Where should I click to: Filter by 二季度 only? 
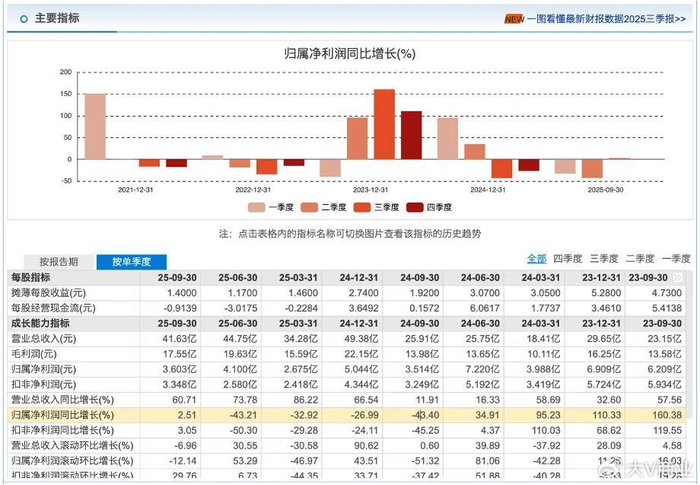tap(640, 259)
